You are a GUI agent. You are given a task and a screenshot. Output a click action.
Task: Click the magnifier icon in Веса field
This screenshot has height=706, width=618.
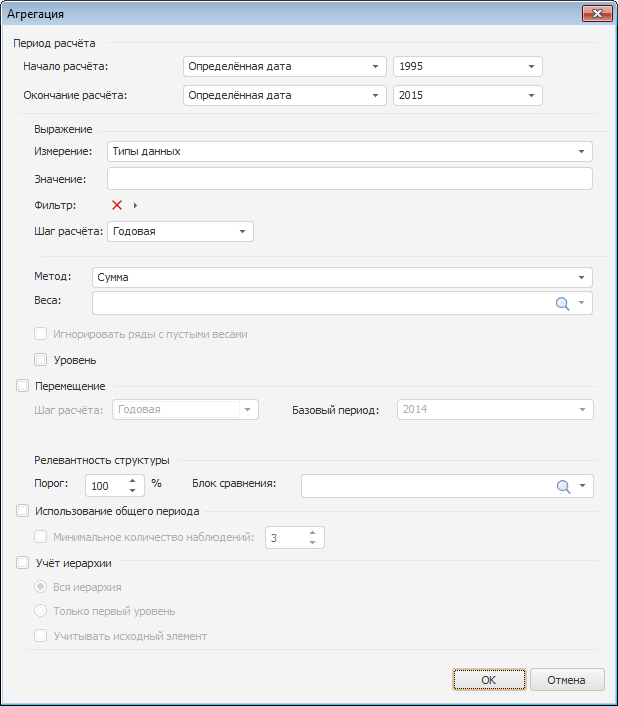click(563, 303)
